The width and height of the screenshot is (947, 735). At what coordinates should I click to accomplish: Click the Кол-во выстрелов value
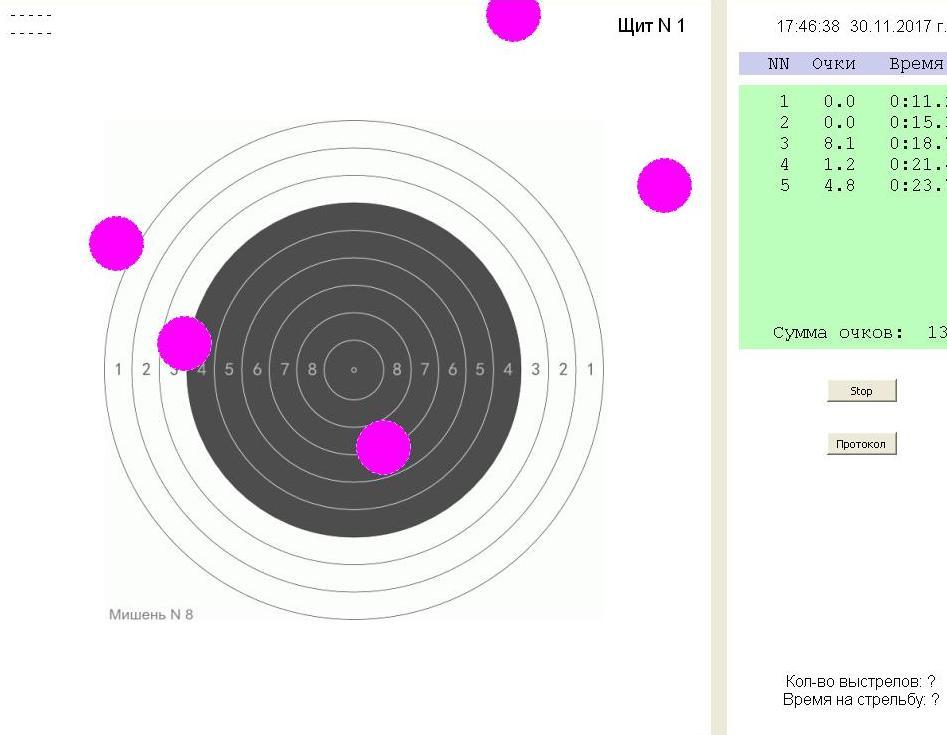[931, 682]
